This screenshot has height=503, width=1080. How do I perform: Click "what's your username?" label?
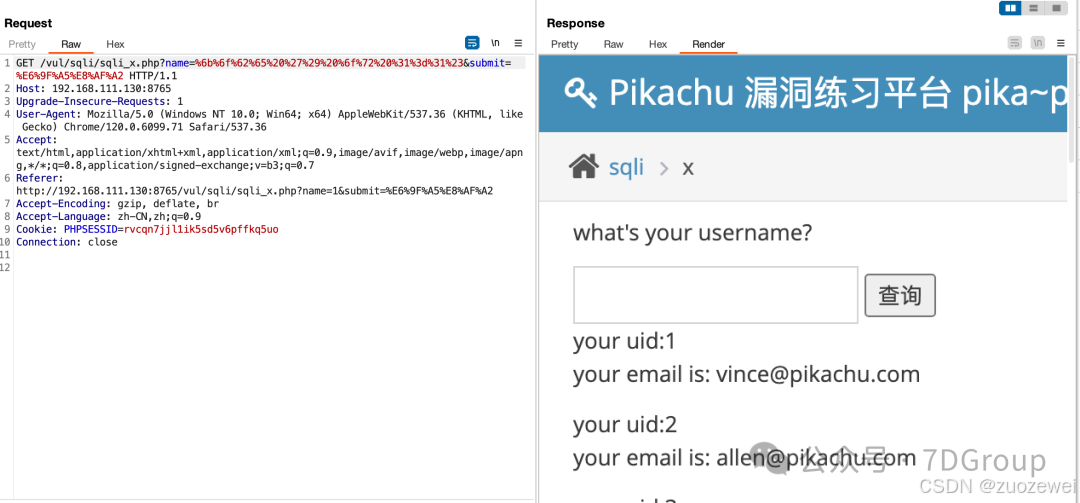(692, 233)
